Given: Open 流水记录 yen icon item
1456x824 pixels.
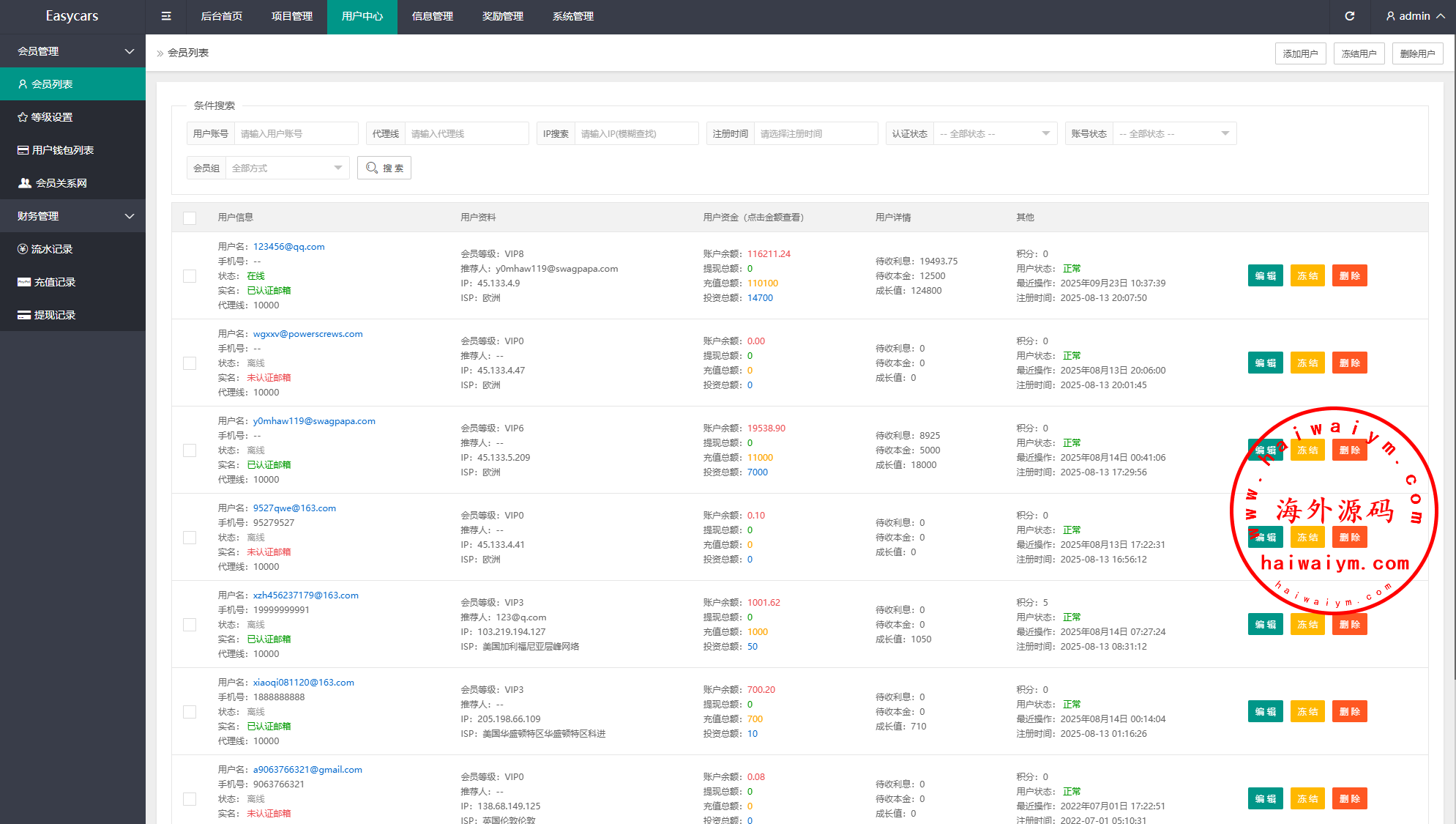Looking at the screenshot, I should (45, 249).
